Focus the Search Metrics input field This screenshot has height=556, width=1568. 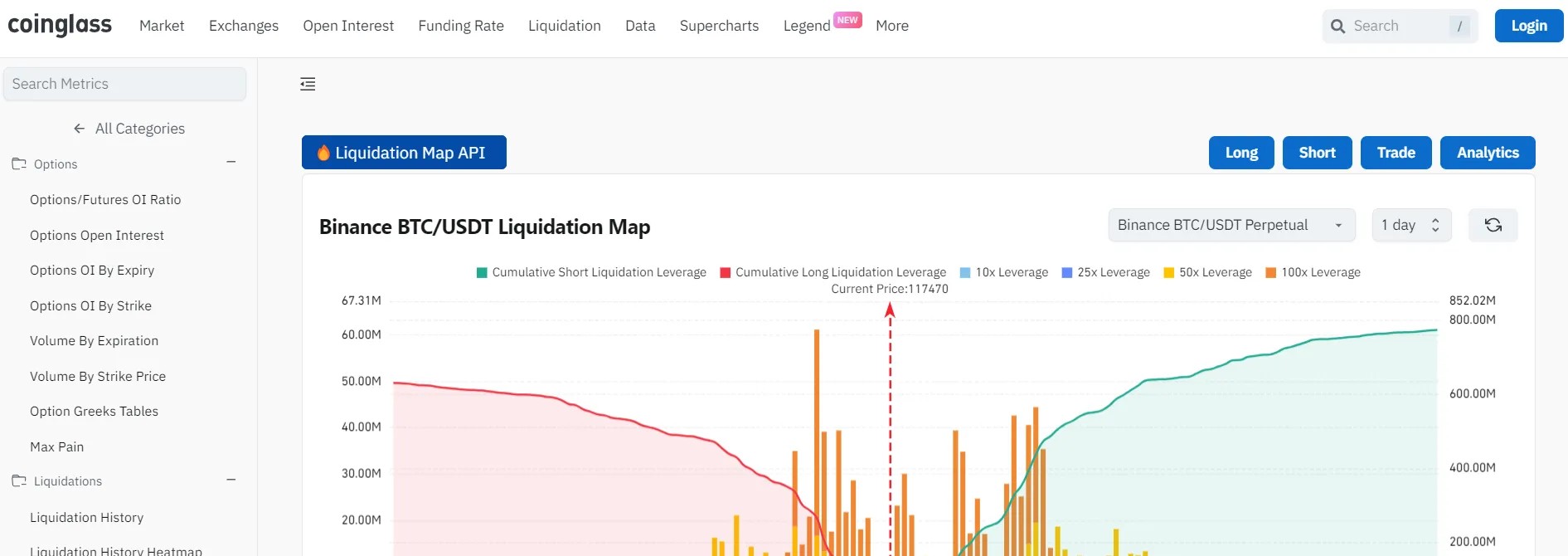[124, 84]
